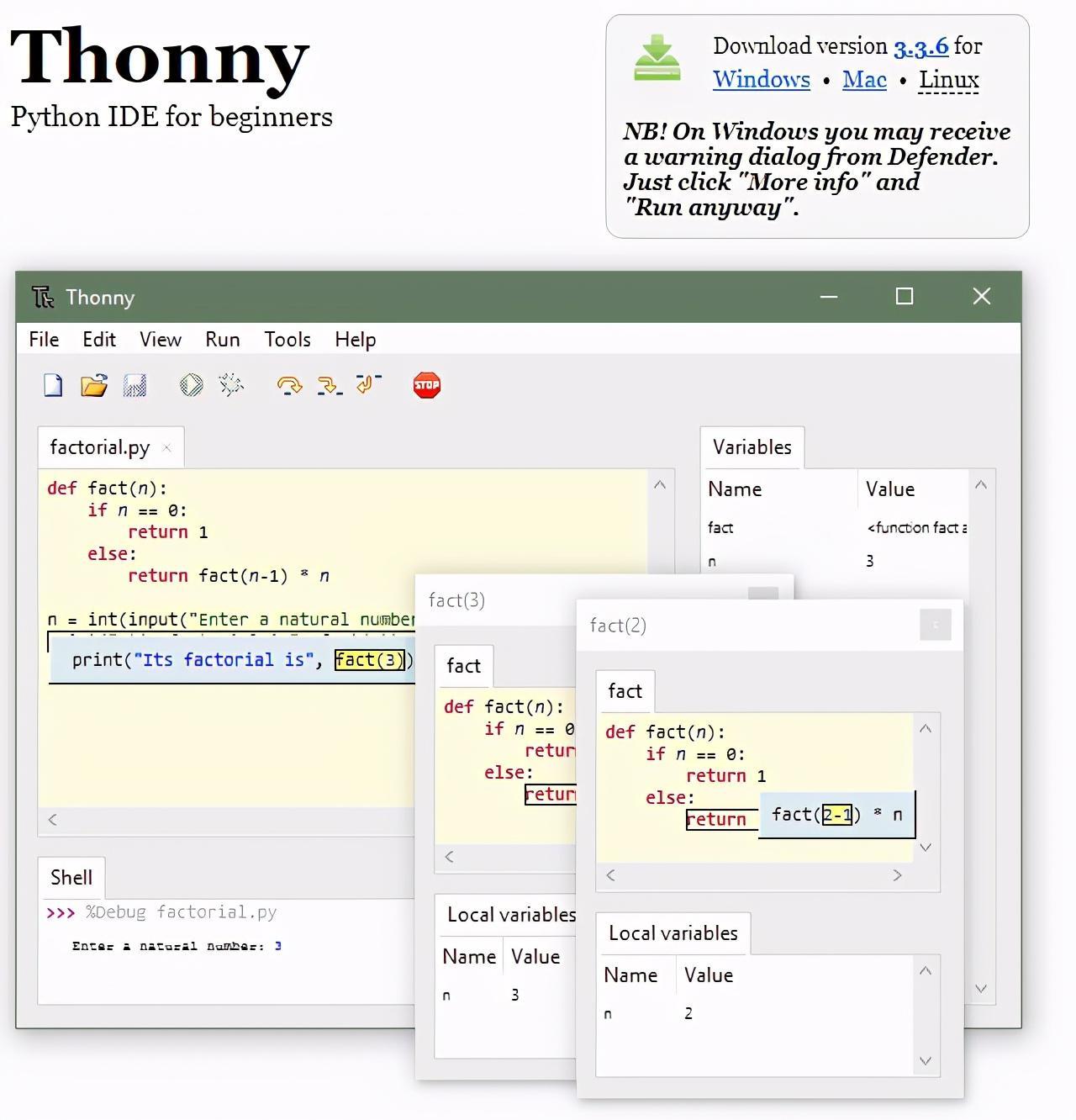Click fact(3) code horizontal scroll left arrow
This screenshot has width=1076, height=1120.
pyautogui.click(x=449, y=857)
